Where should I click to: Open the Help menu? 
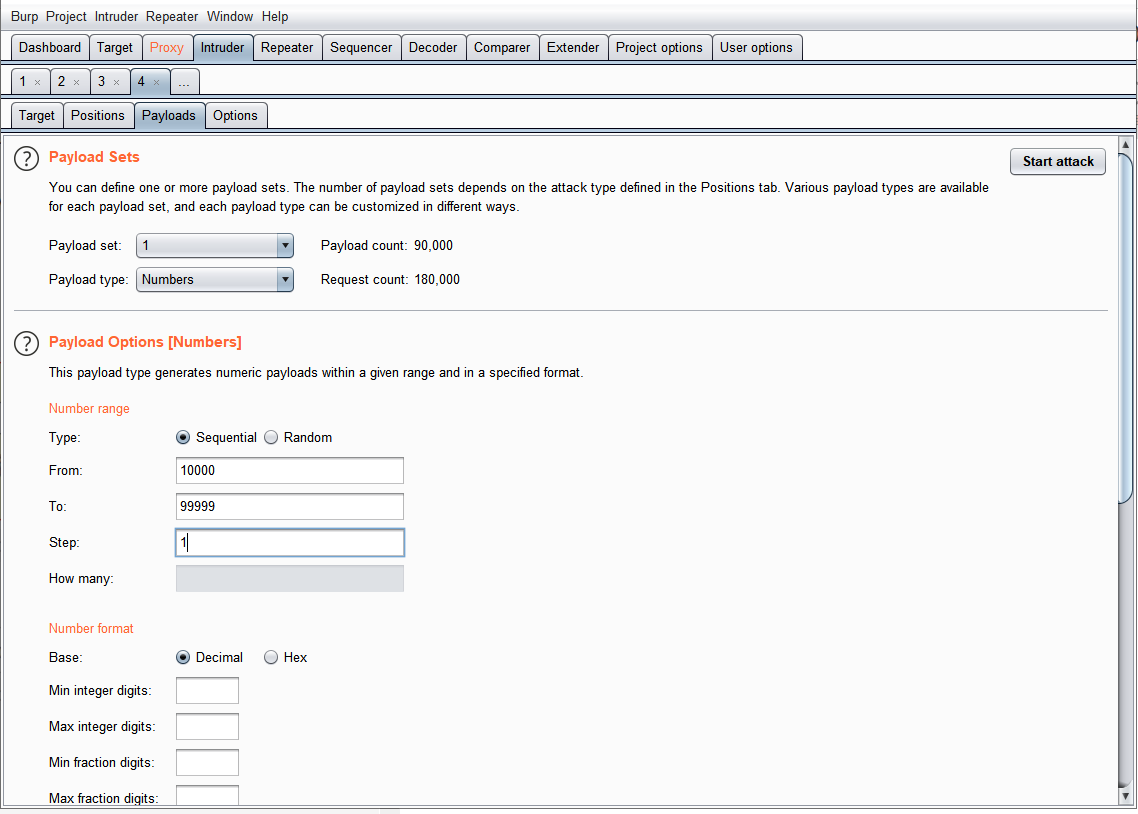(275, 16)
